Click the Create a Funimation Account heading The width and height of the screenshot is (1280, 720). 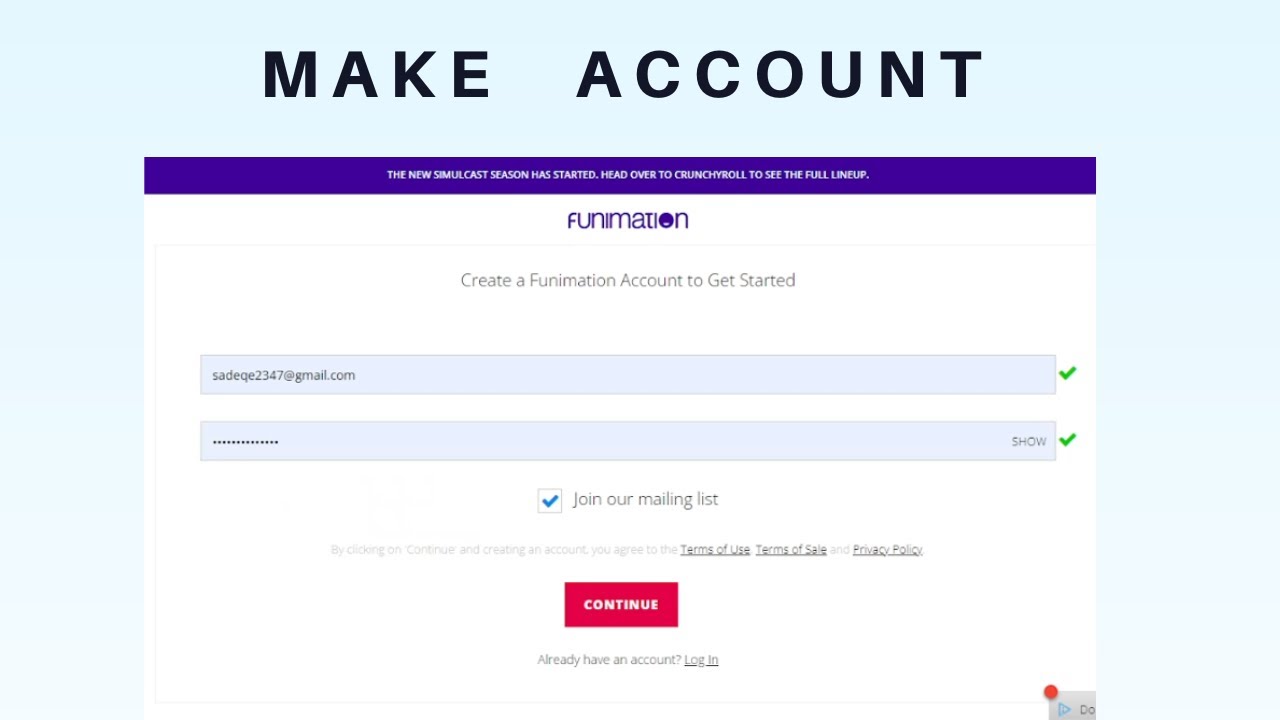pos(627,280)
